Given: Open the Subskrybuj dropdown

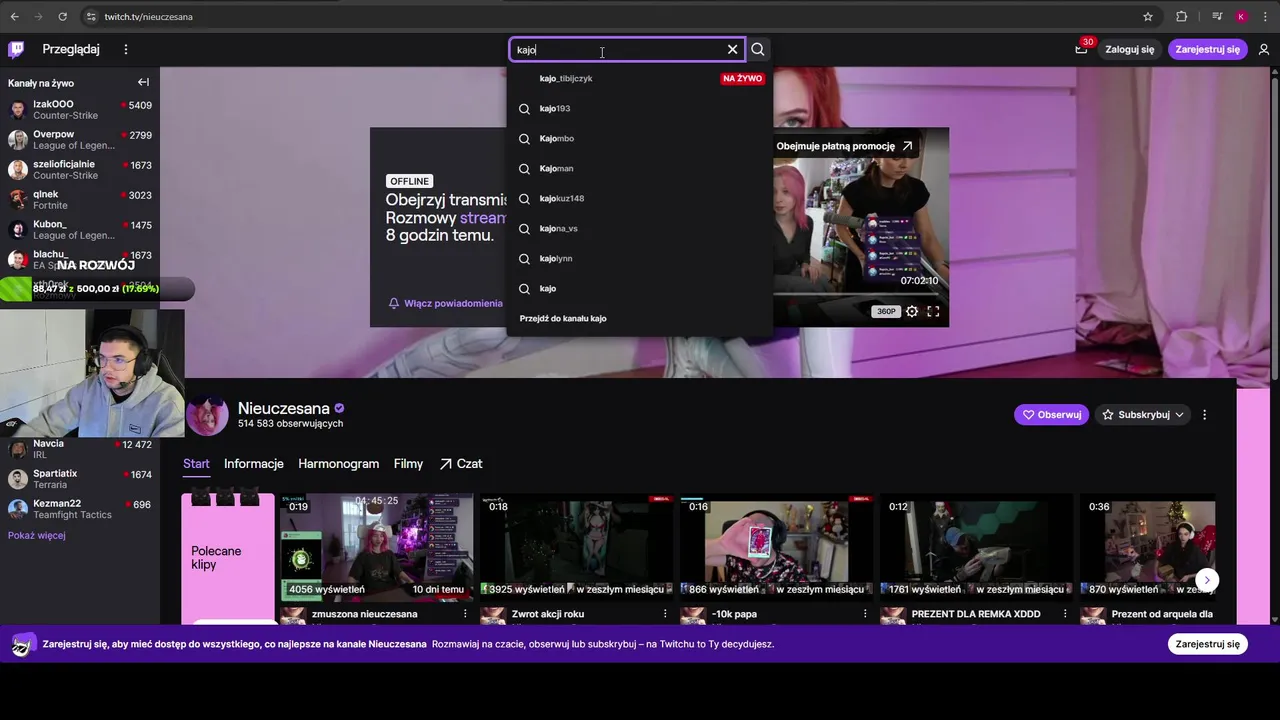Looking at the screenshot, I should click(1142, 414).
